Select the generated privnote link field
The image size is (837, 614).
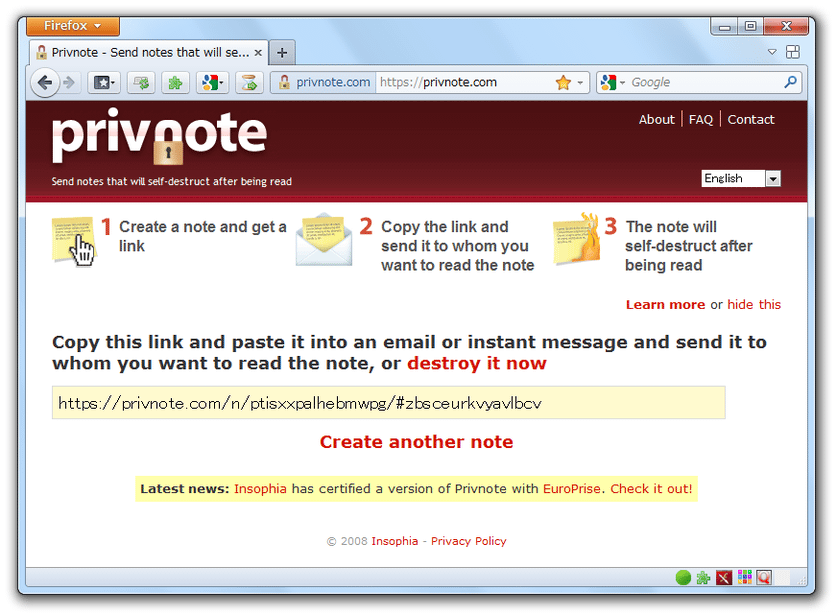click(389, 403)
